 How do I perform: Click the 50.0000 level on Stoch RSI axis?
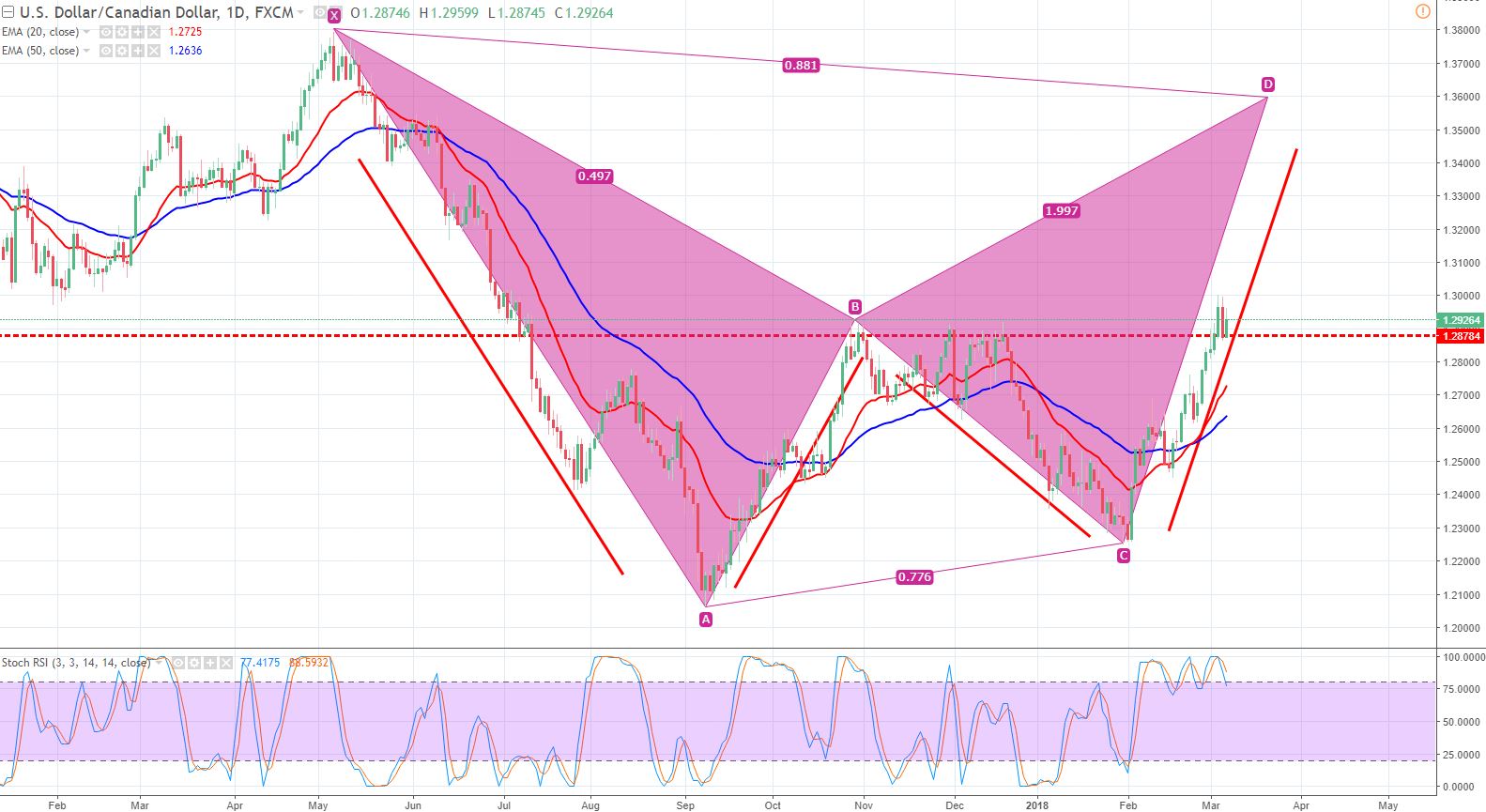click(1463, 722)
